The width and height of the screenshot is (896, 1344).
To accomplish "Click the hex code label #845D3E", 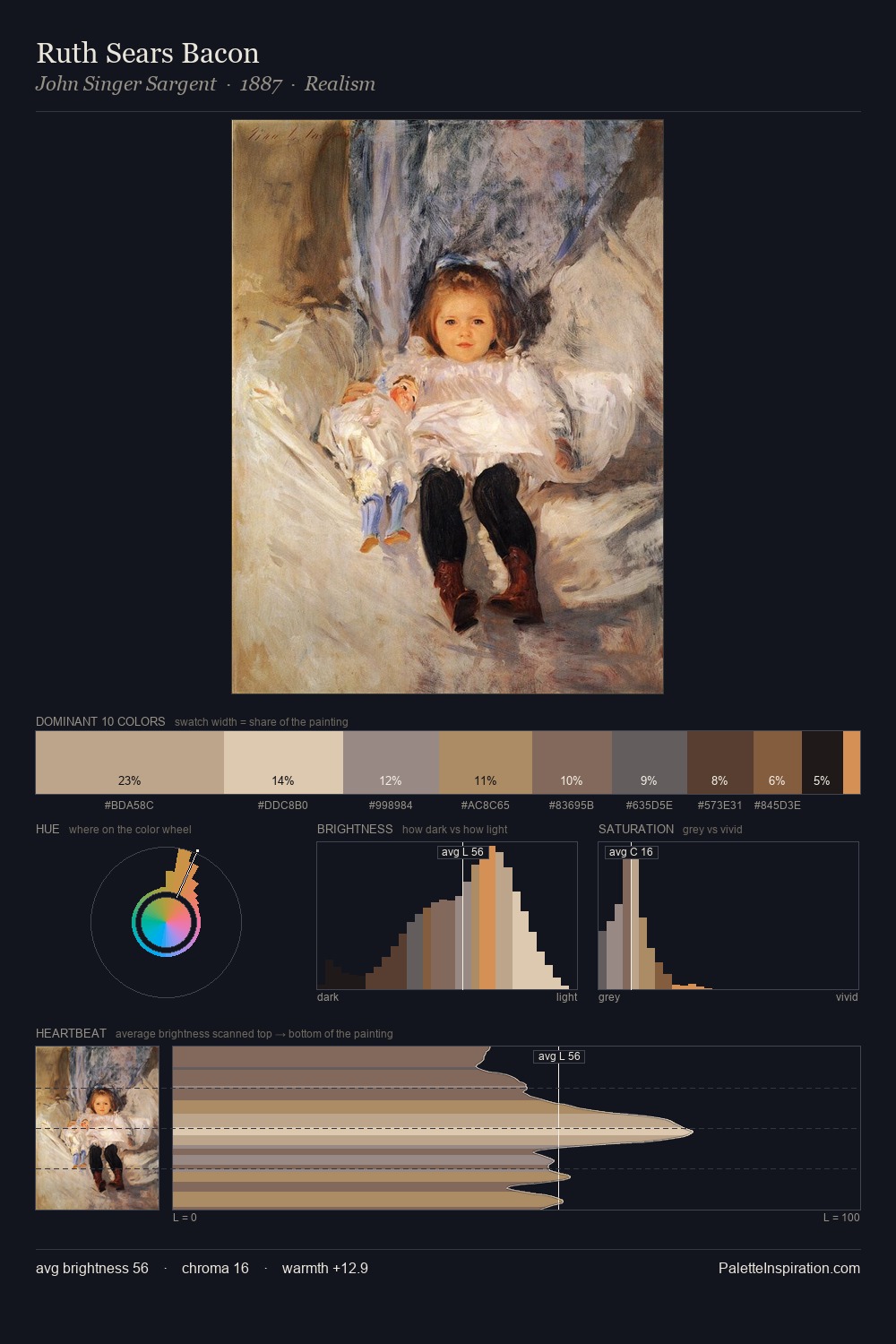I will [x=778, y=806].
